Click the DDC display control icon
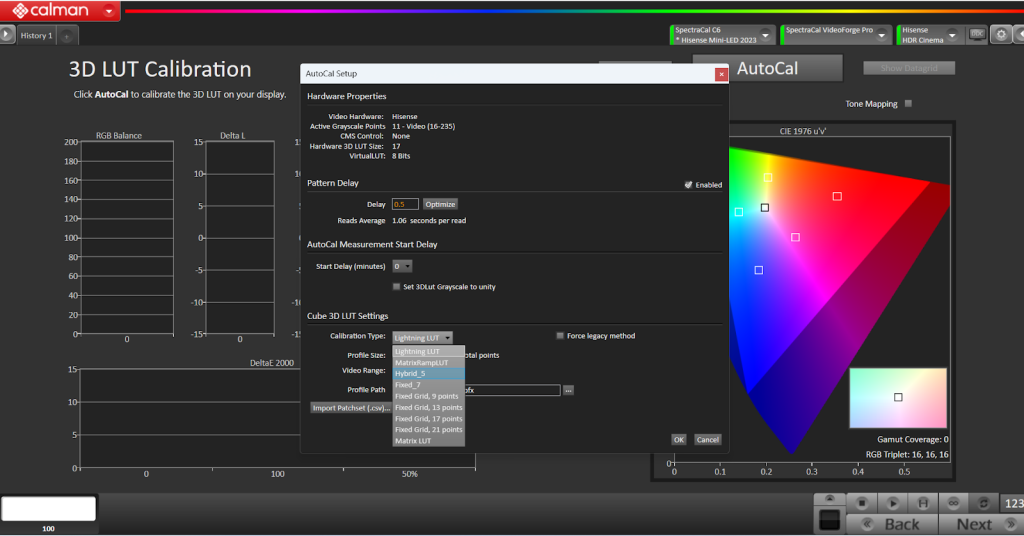Viewport: 1024px width, 536px height. tap(977, 34)
